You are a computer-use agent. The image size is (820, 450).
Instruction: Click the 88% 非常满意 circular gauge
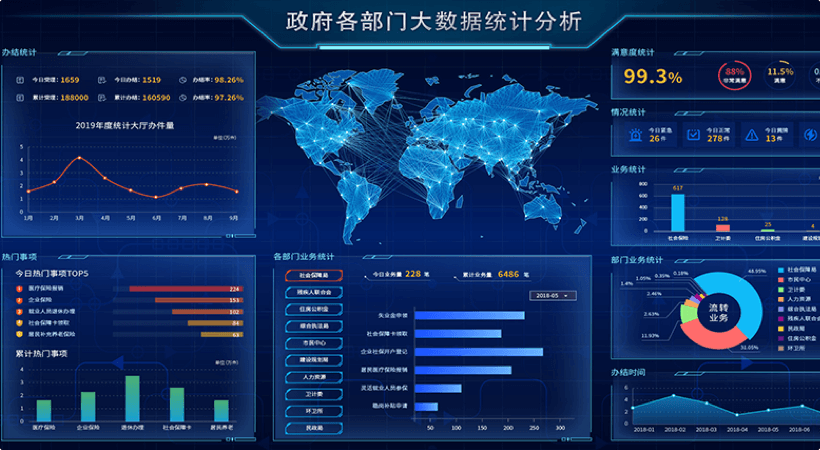click(x=735, y=76)
